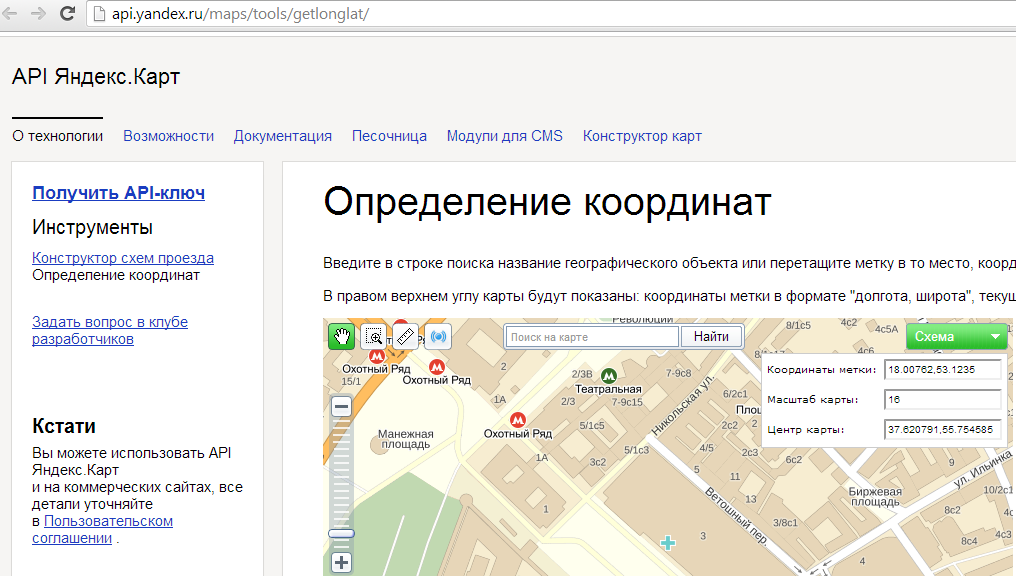
Task: Click the Ветошный пер. street label
Action: tap(736, 516)
